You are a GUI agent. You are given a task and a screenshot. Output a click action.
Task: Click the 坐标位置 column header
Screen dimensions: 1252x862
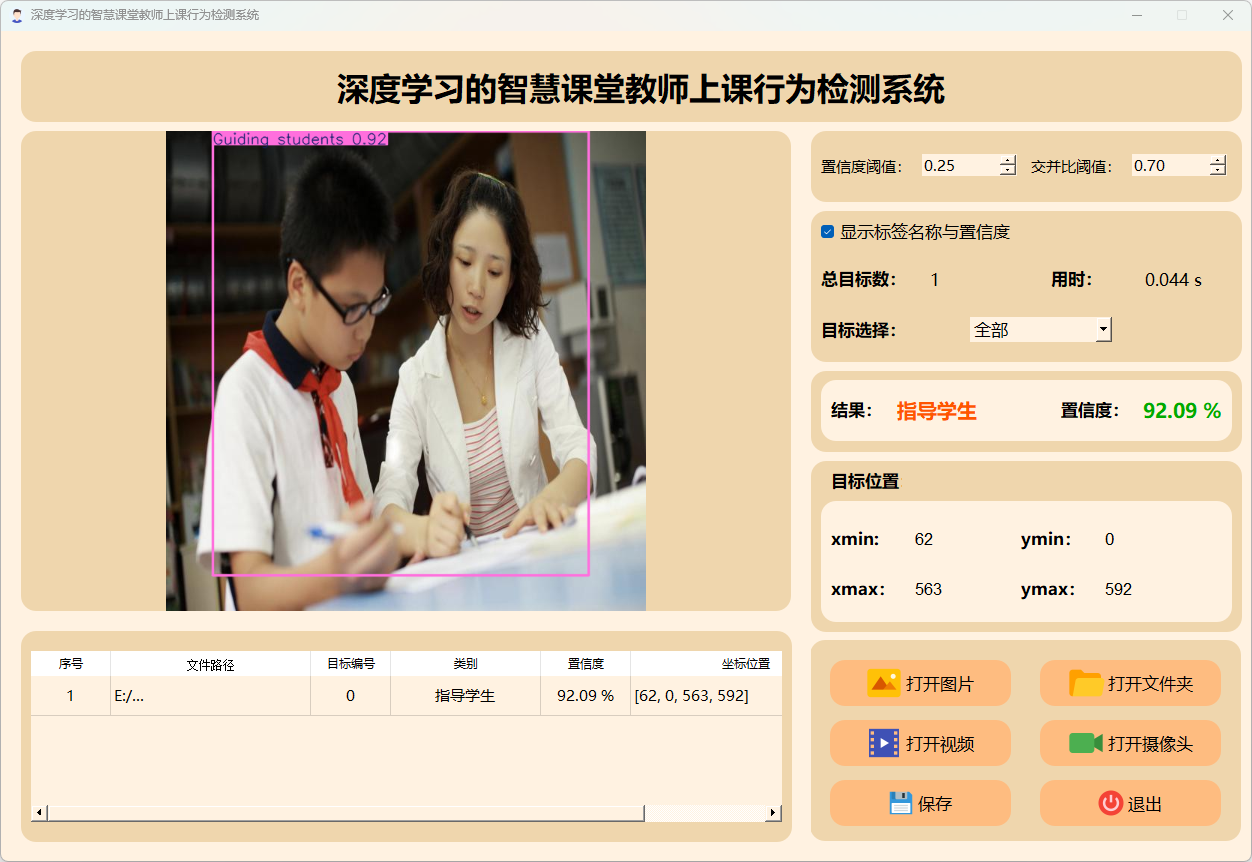(707, 664)
